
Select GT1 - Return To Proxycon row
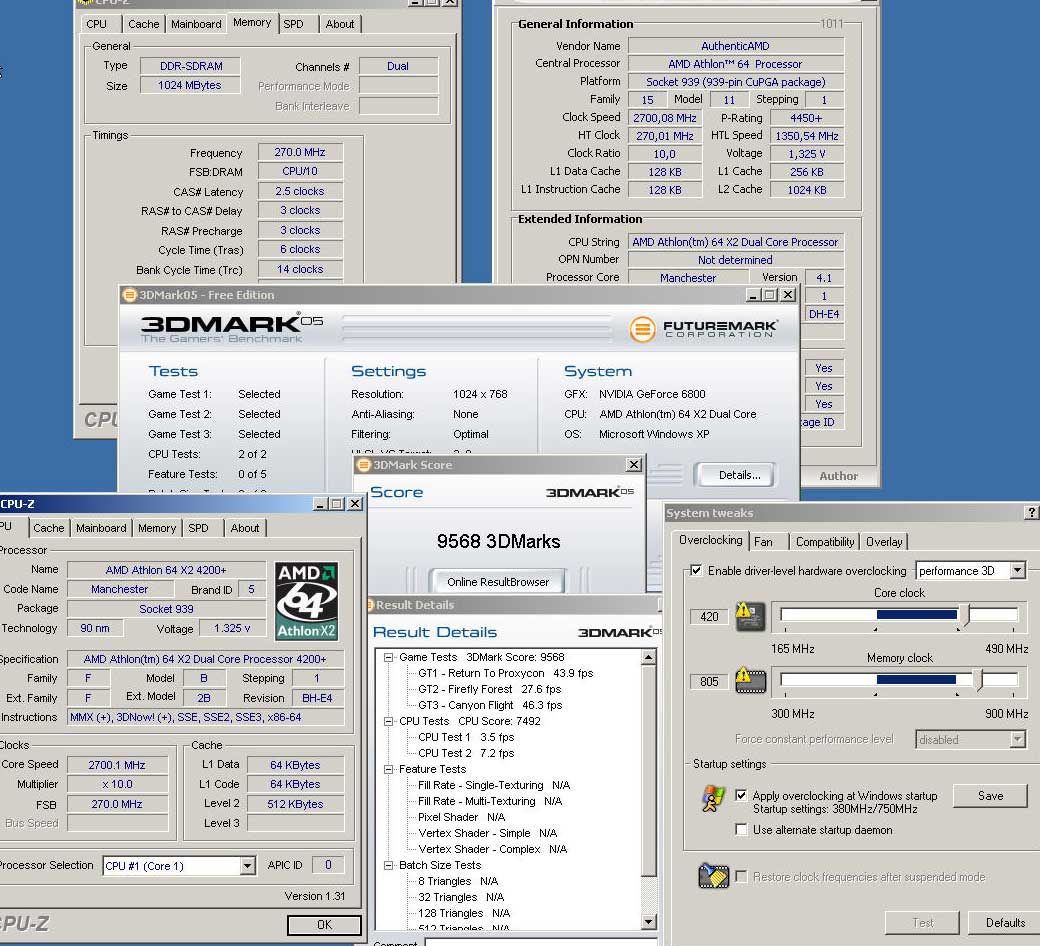(x=505, y=673)
